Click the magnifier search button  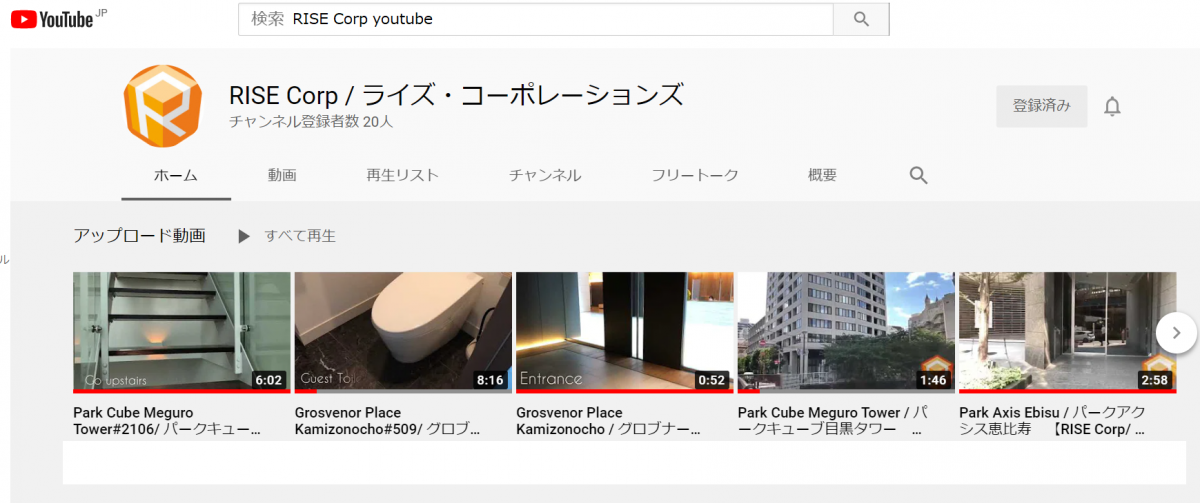click(x=861, y=19)
